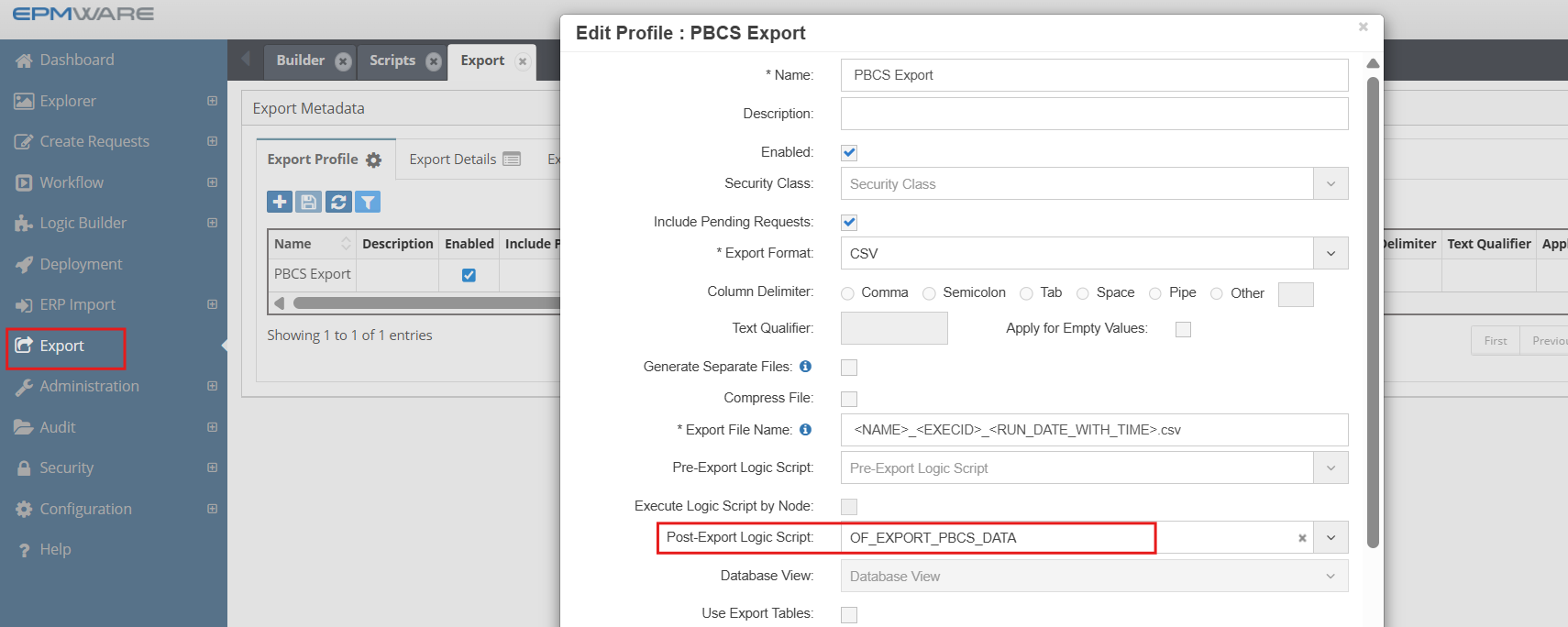Open the Security Class dropdown
Screen dimensions: 1568x627
point(1331,183)
